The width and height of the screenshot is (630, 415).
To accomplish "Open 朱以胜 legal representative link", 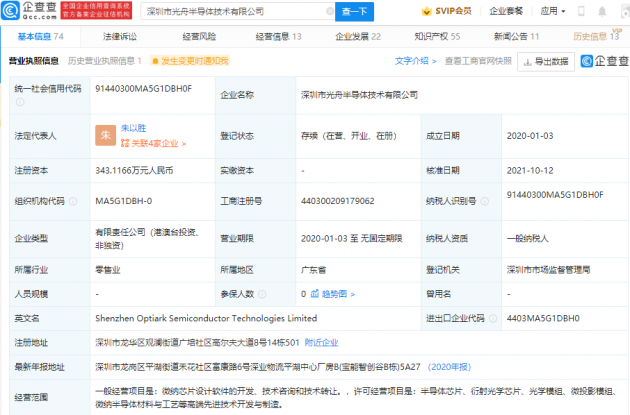I will [133, 127].
